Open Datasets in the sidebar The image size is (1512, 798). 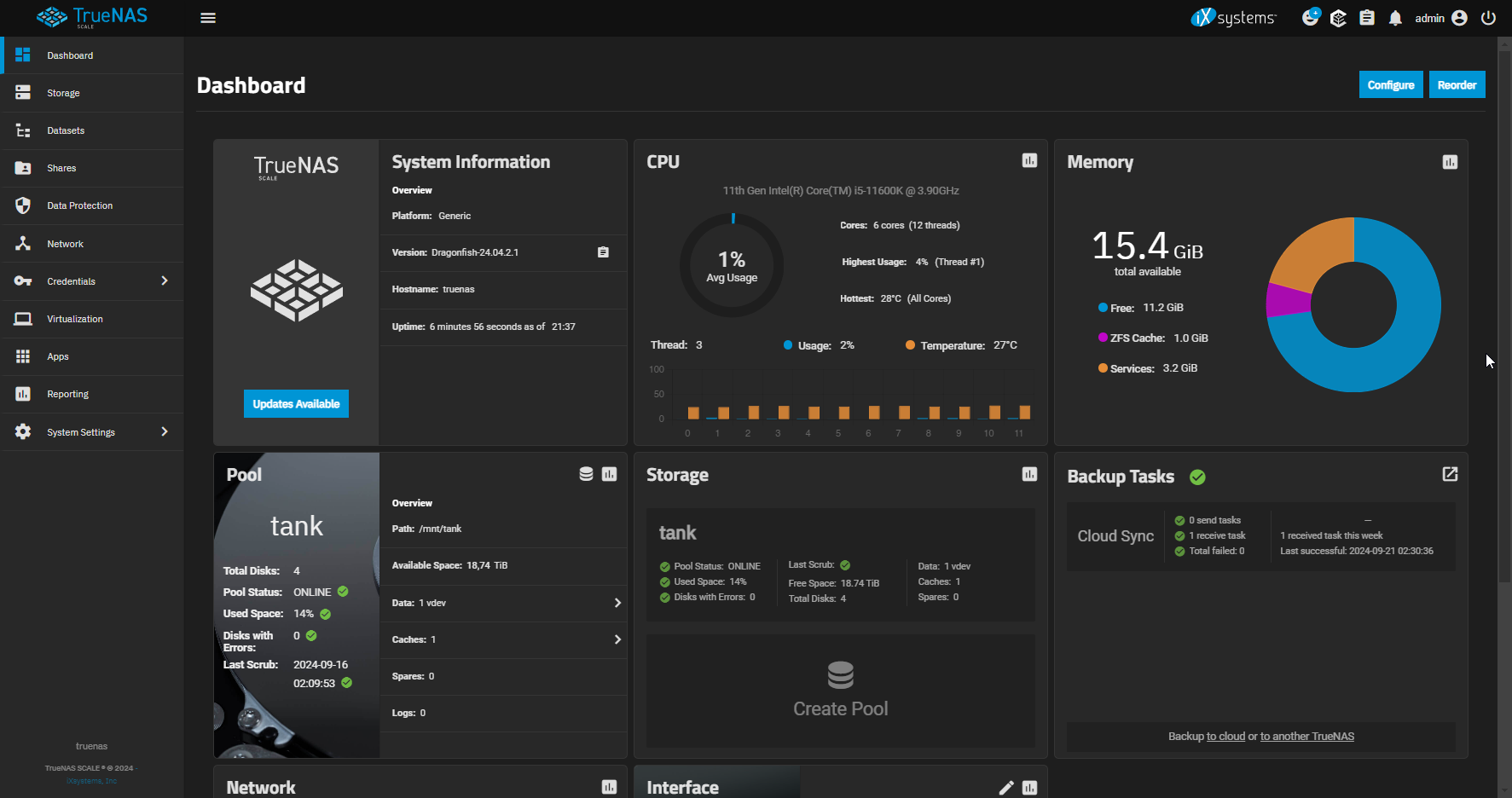92,130
